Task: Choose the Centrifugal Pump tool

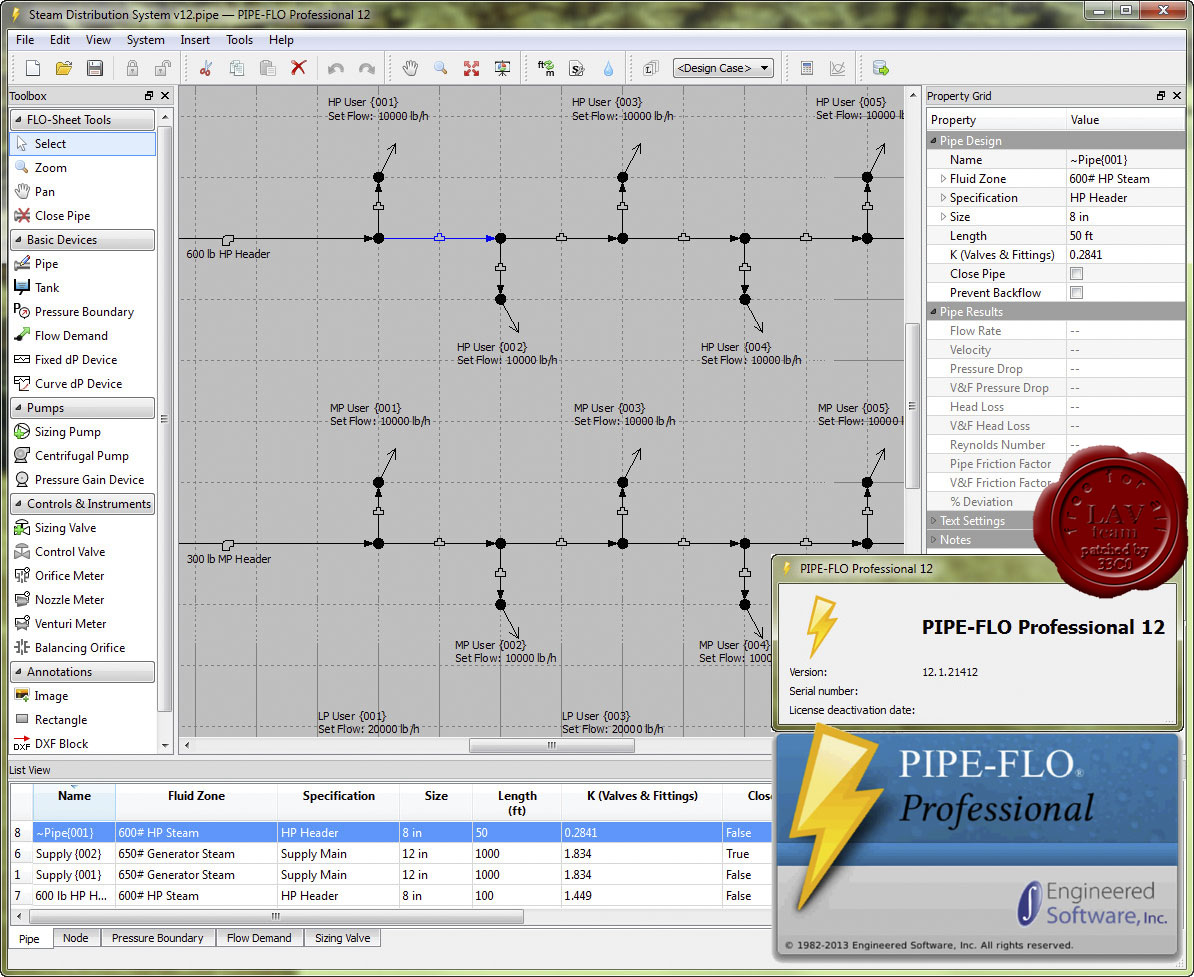Action: click(83, 455)
